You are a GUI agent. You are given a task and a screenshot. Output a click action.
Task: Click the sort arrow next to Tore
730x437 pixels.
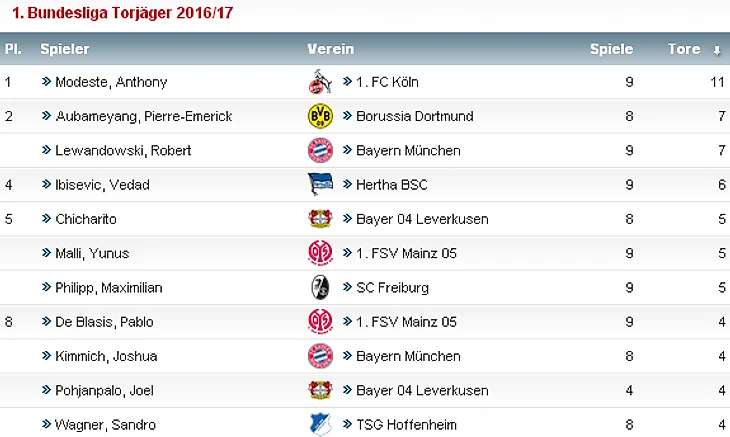pos(717,50)
